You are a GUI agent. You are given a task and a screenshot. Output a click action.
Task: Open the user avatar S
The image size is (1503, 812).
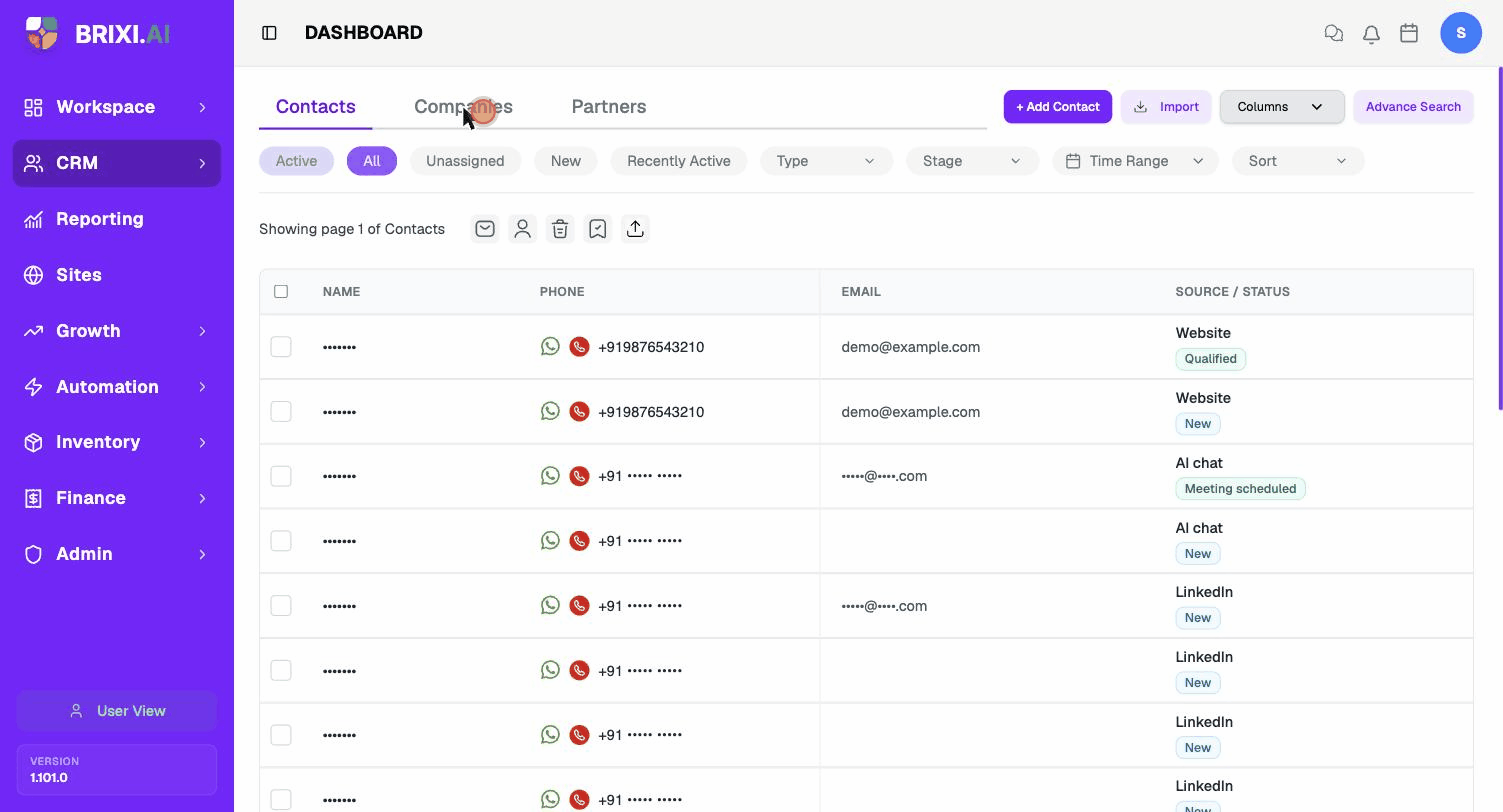tap(1461, 33)
